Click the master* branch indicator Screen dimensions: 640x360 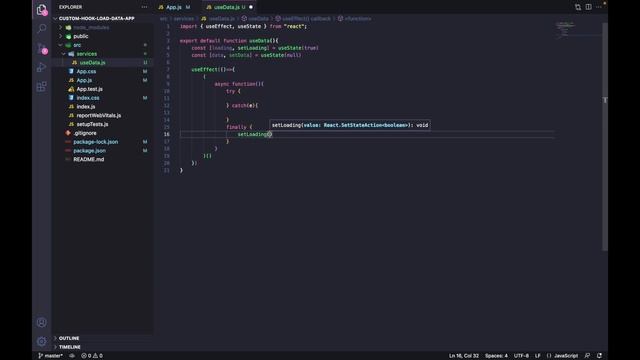point(50,356)
